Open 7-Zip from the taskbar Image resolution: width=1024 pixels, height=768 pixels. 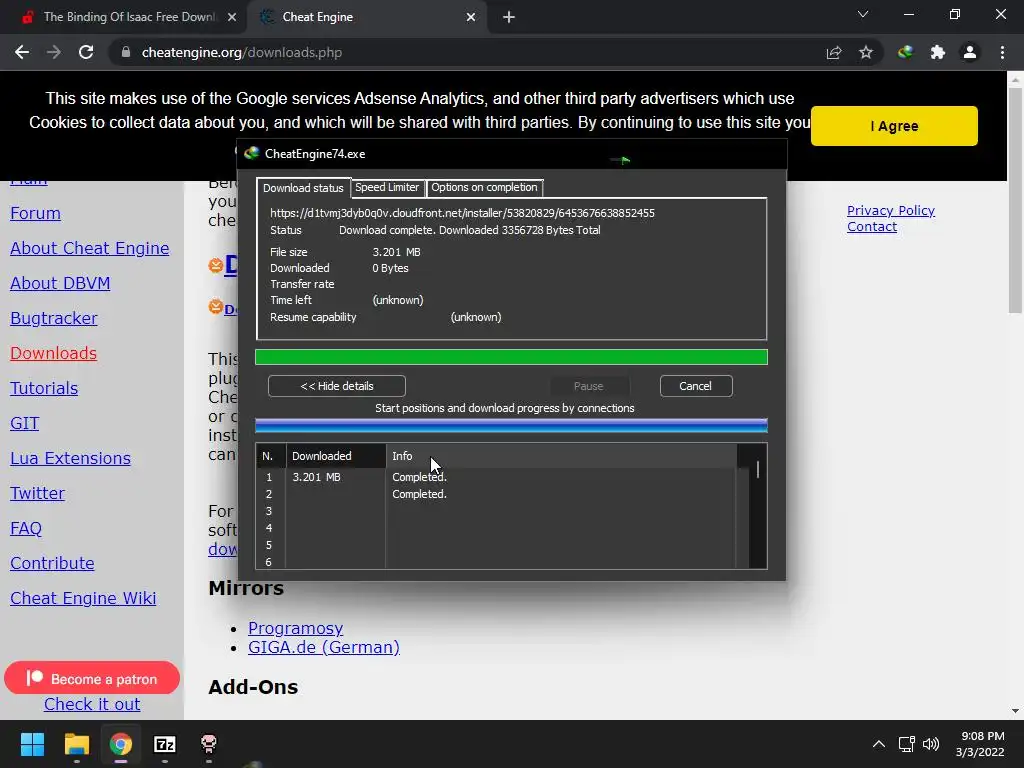point(165,744)
